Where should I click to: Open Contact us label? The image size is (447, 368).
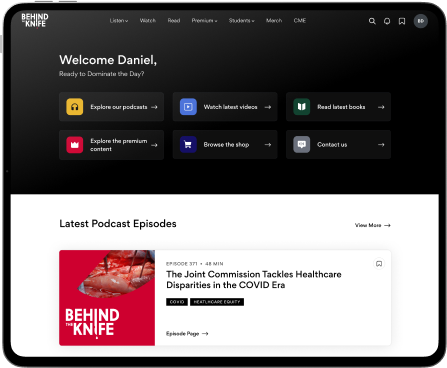coord(332,145)
